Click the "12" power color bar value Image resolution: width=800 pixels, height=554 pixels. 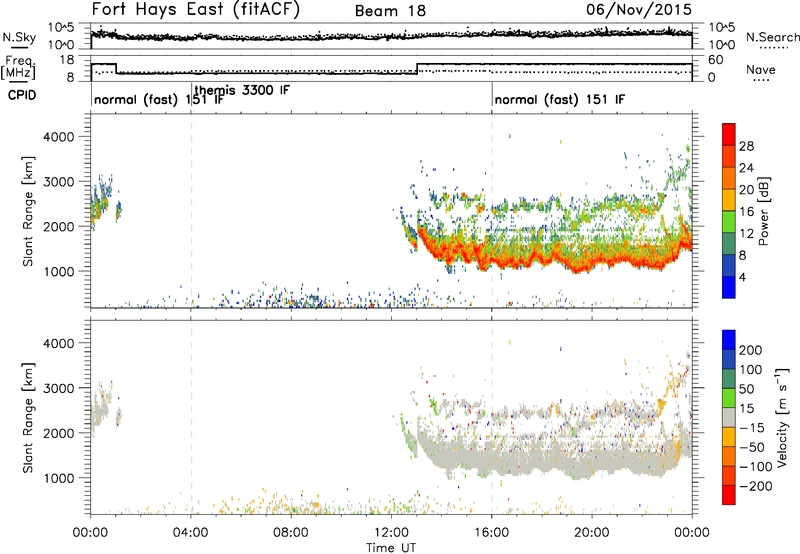pyautogui.click(x=746, y=234)
